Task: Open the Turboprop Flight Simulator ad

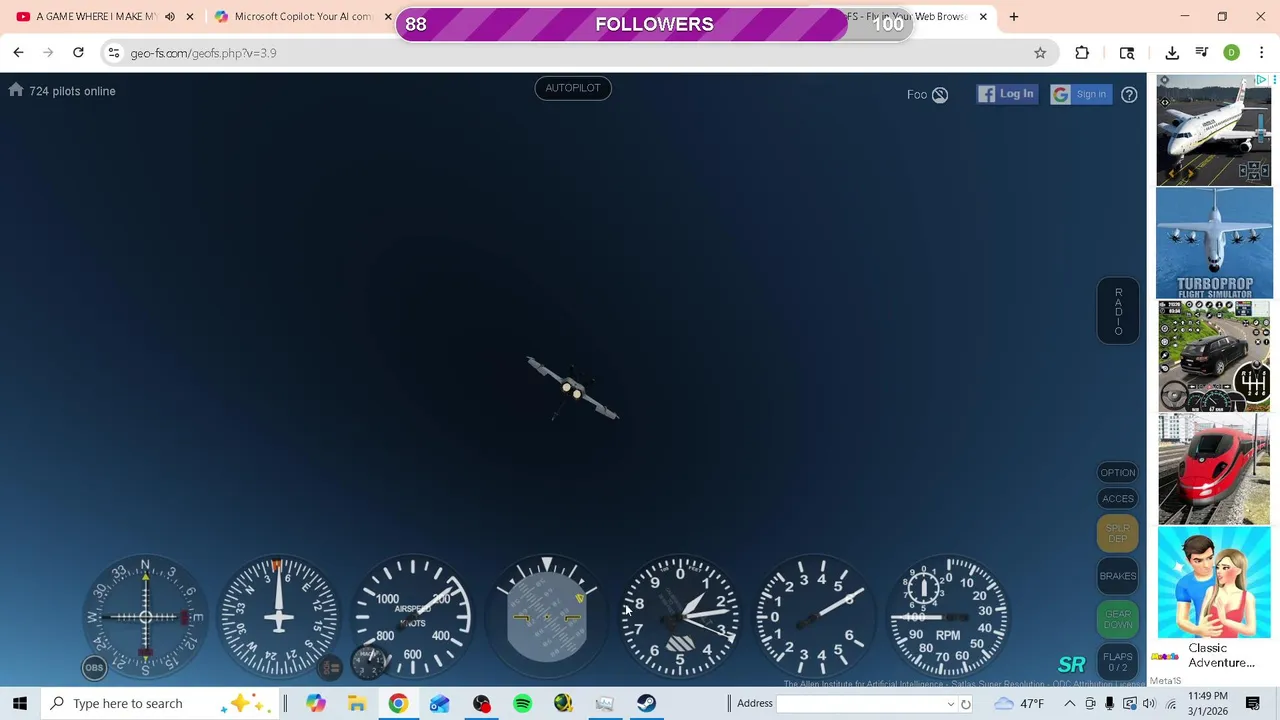Action: click(x=1214, y=243)
